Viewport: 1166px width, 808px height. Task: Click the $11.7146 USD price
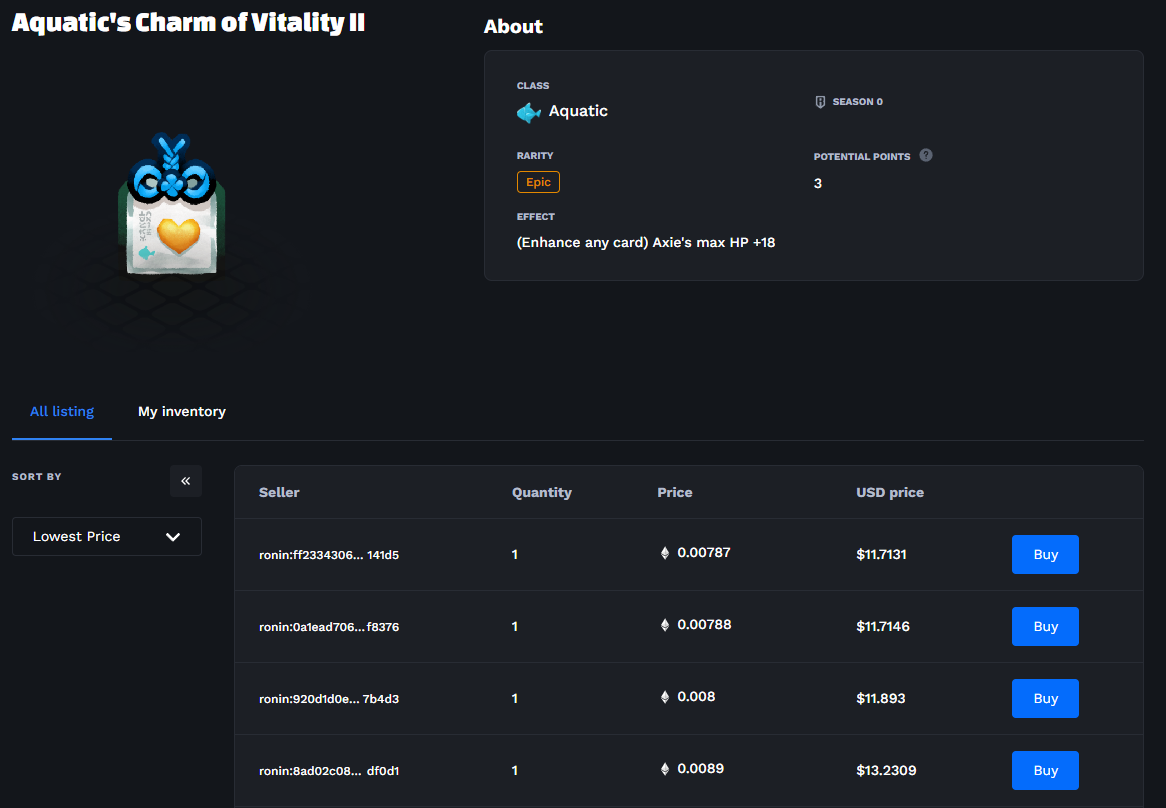[x=883, y=627]
